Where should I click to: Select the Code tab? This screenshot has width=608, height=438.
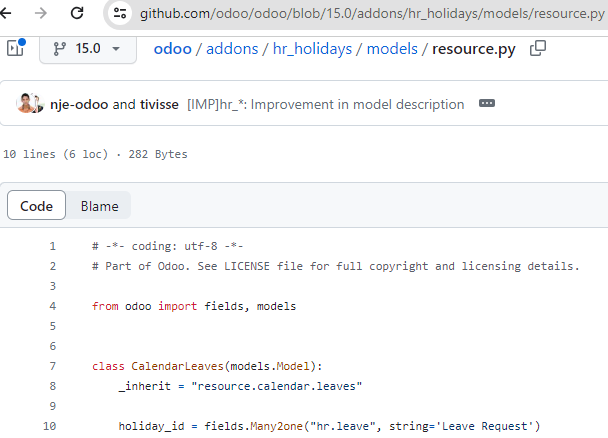click(x=36, y=205)
